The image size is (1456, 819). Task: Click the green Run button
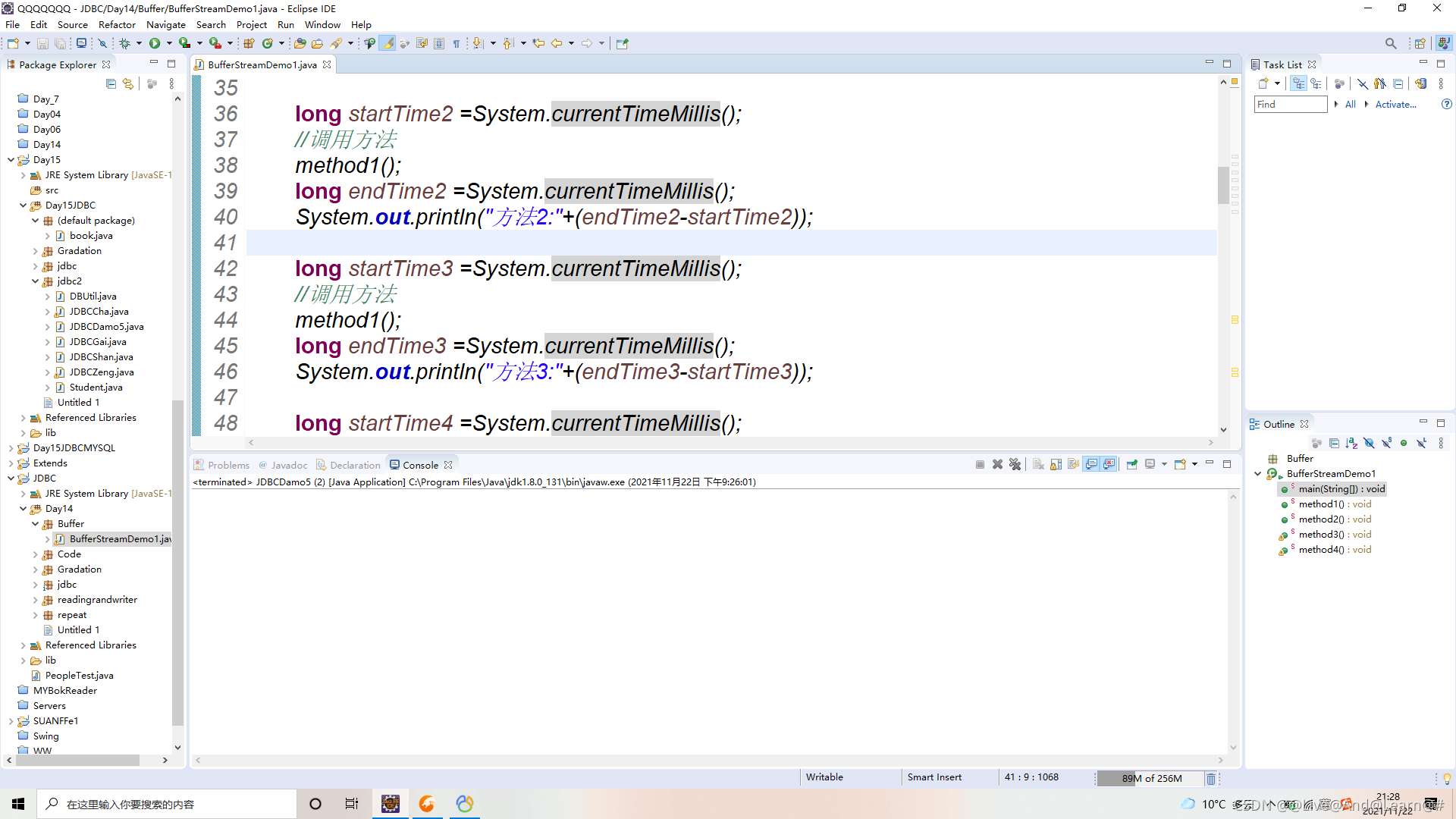[x=155, y=43]
